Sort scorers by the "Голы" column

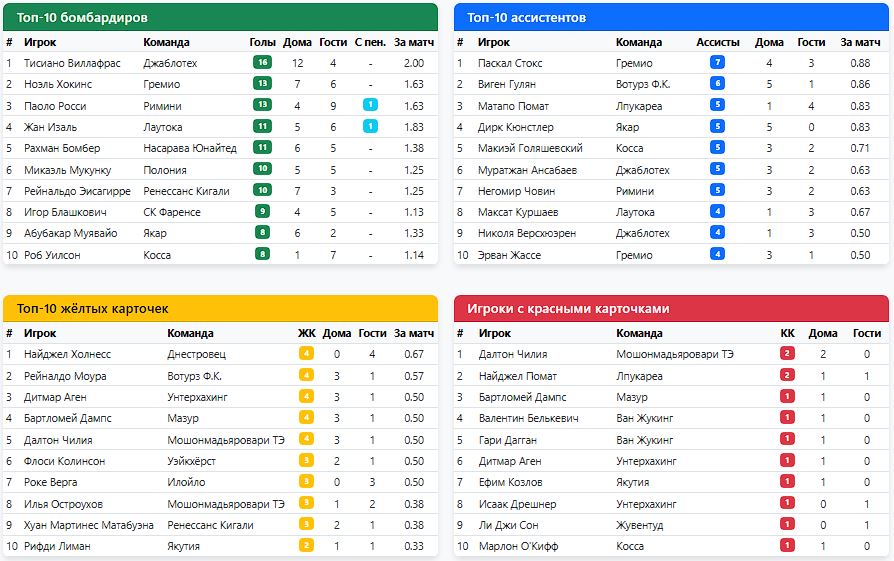tap(262, 42)
